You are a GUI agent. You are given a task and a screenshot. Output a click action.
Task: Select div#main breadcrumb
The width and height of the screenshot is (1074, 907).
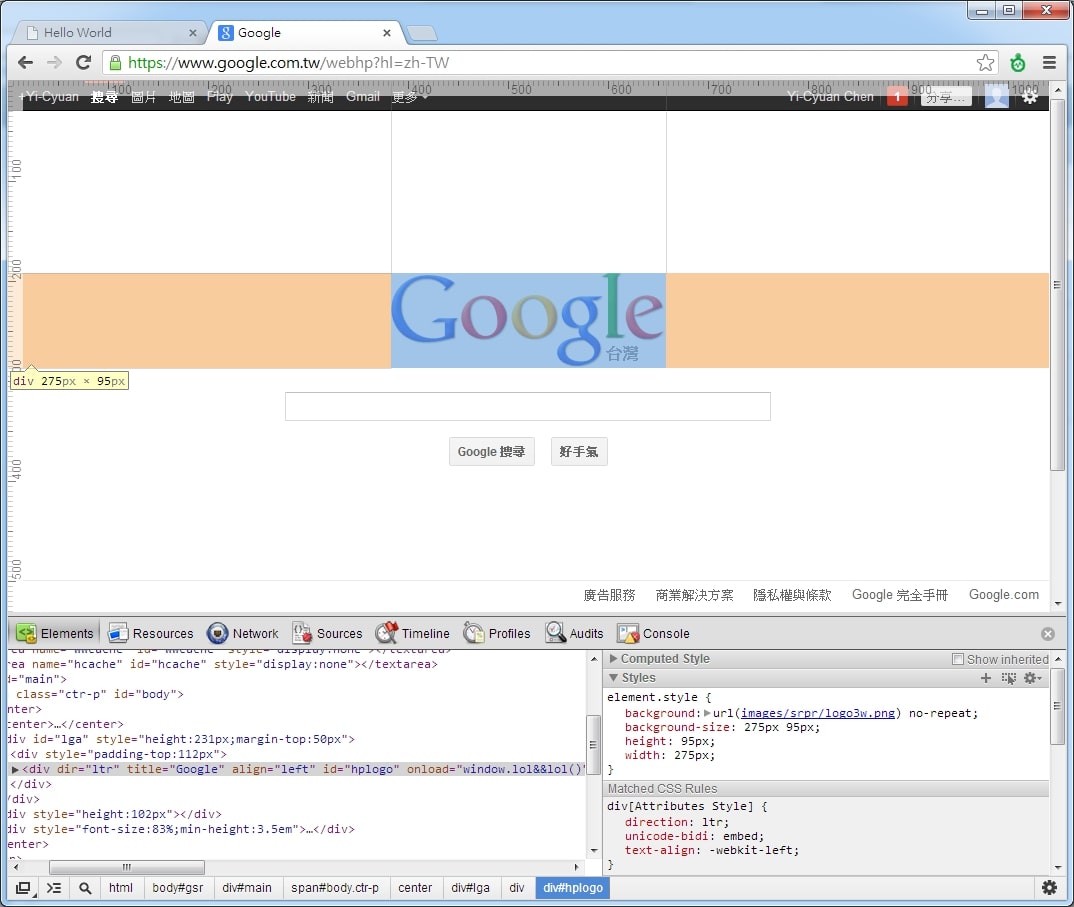click(x=247, y=888)
